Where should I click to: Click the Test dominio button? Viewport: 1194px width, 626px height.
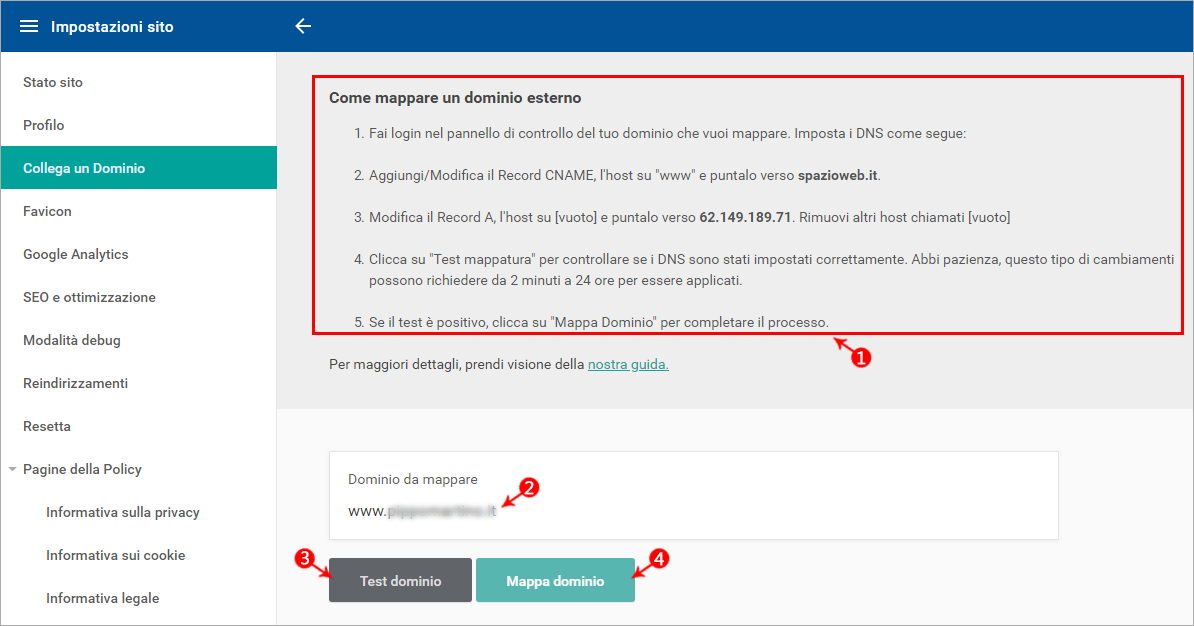click(x=400, y=581)
